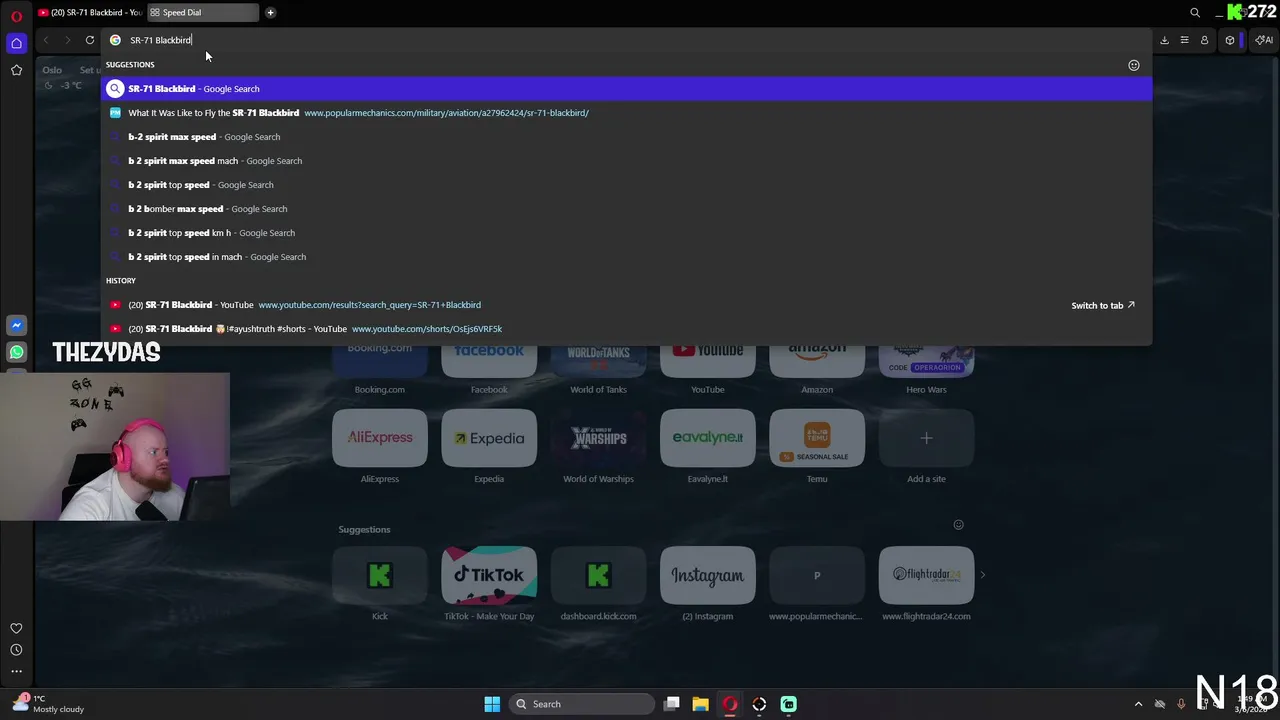1280x720 pixels.
Task: Open the Downloads toolbar icon
Action: click(1164, 40)
